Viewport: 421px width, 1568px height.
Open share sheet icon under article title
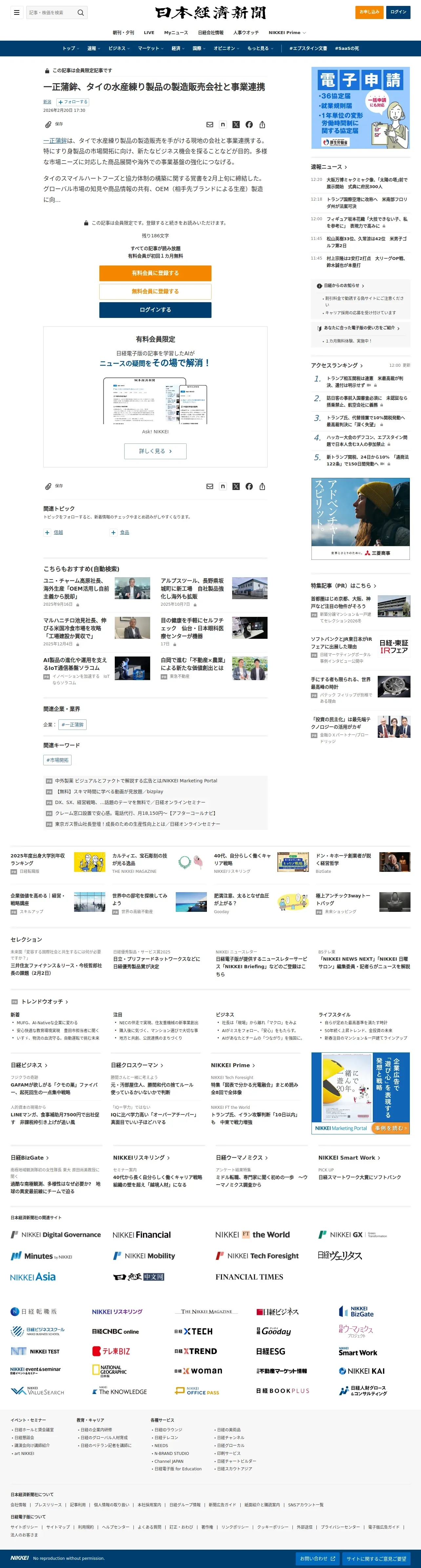coord(262,125)
